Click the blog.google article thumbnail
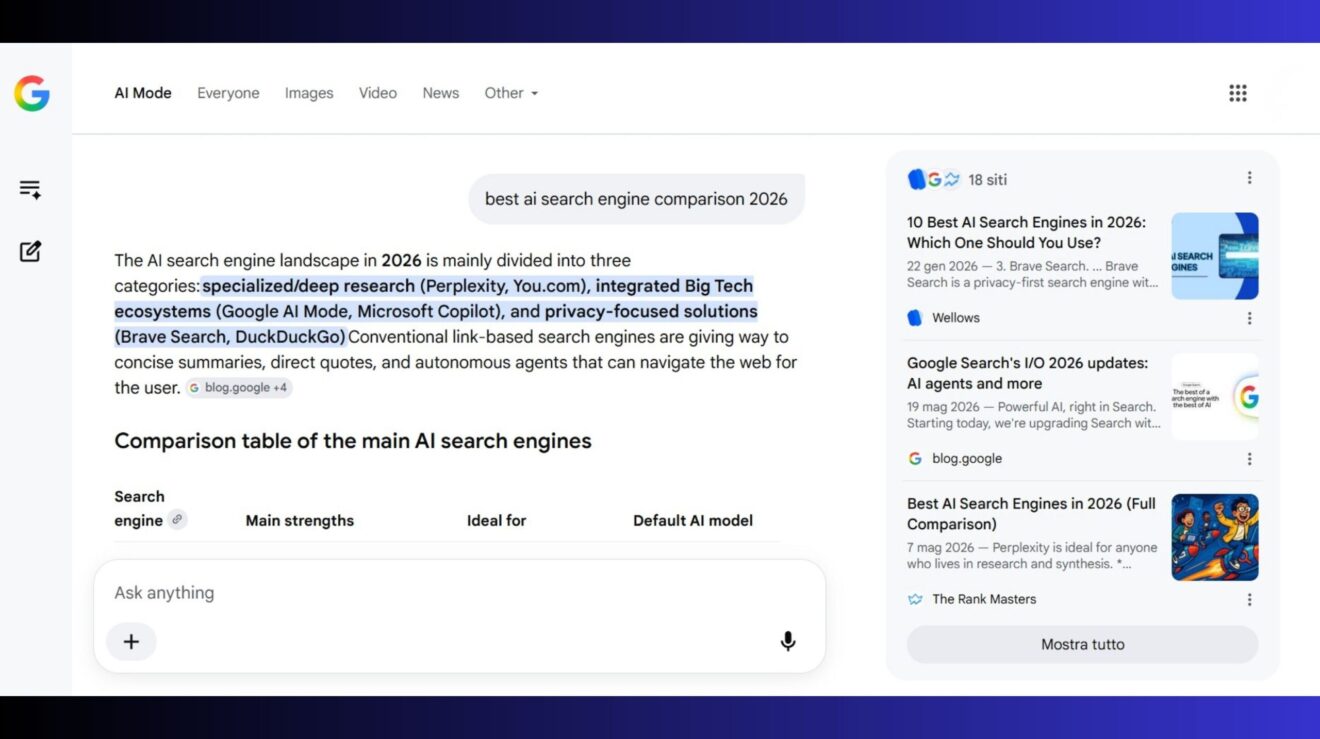Screen dimensions: 1320x739 tap(1215, 397)
